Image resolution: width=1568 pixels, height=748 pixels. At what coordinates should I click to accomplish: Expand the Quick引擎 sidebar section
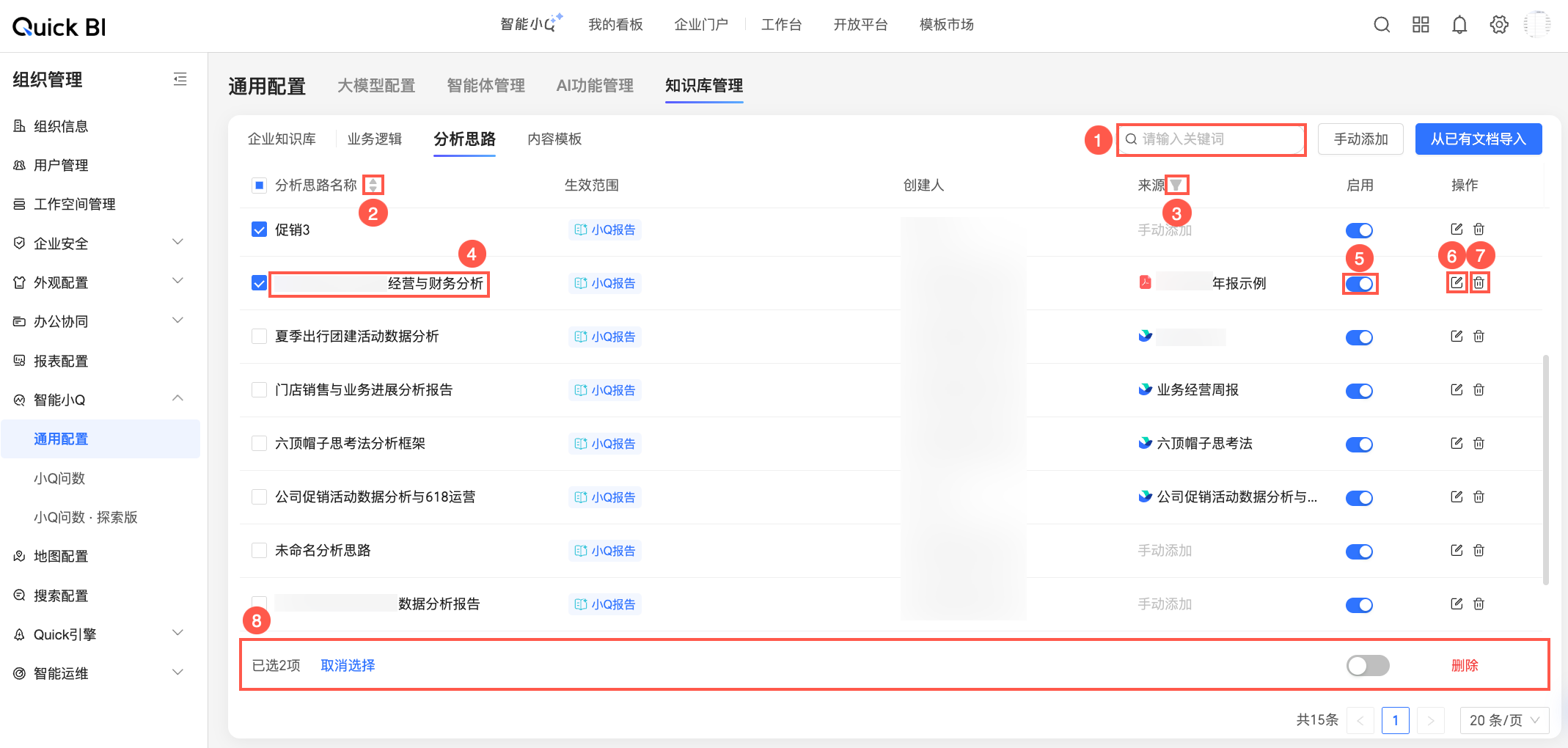coord(177,633)
